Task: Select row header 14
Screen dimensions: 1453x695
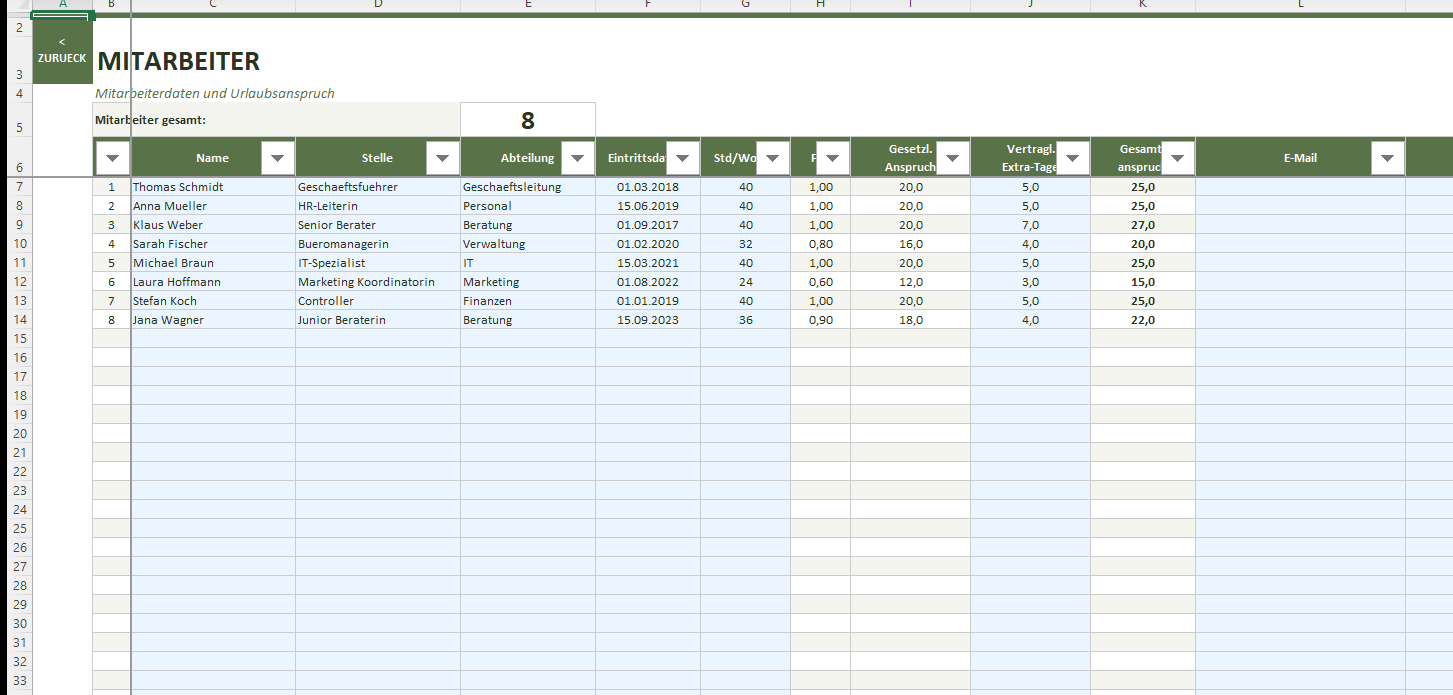Action: click(x=19, y=320)
